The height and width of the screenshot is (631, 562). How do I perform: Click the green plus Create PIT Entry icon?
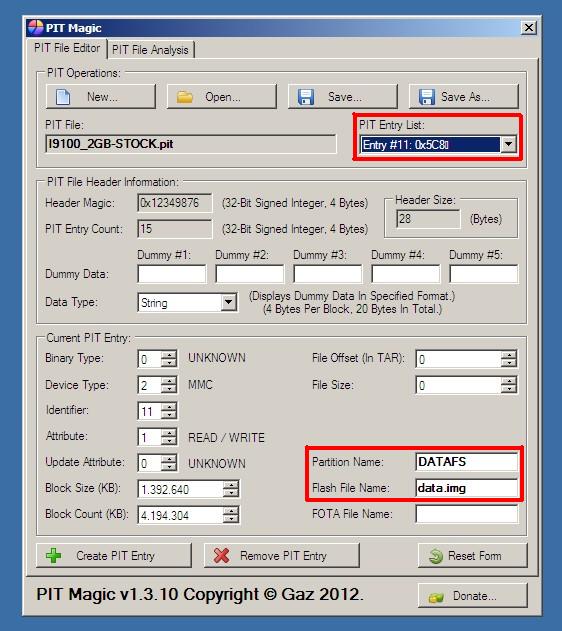click(x=54, y=556)
